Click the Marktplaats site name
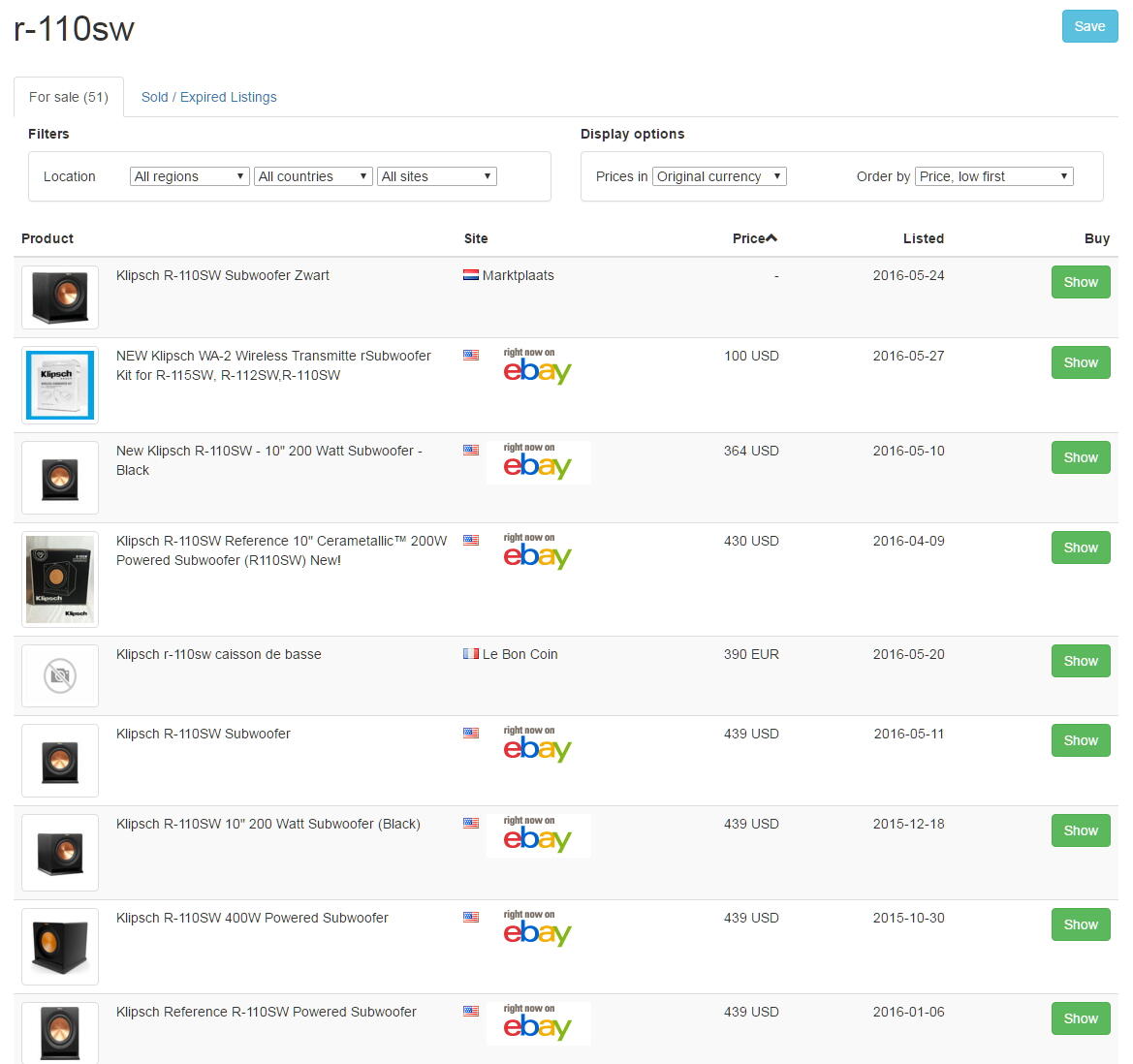This screenshot has width=1133, height=1064. coord(519,275)
